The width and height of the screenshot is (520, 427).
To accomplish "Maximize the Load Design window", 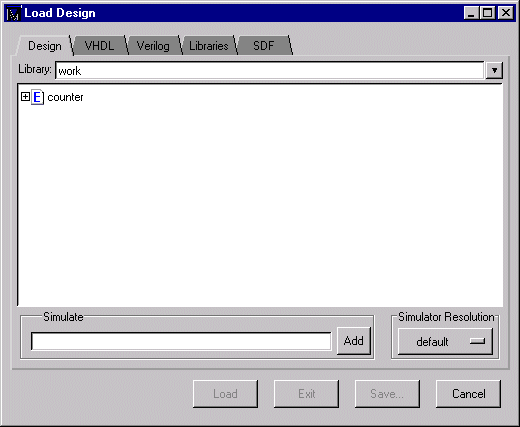I will click(487, 13).
